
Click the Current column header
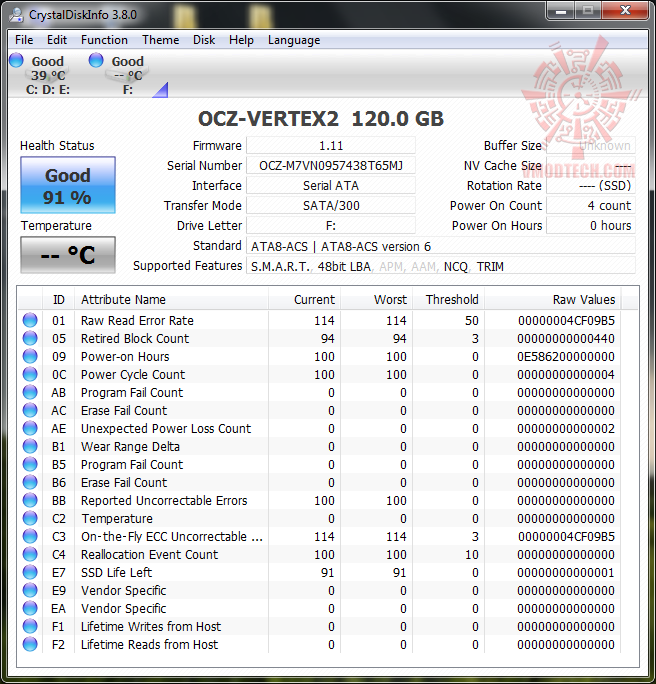[x=304, y=299]
